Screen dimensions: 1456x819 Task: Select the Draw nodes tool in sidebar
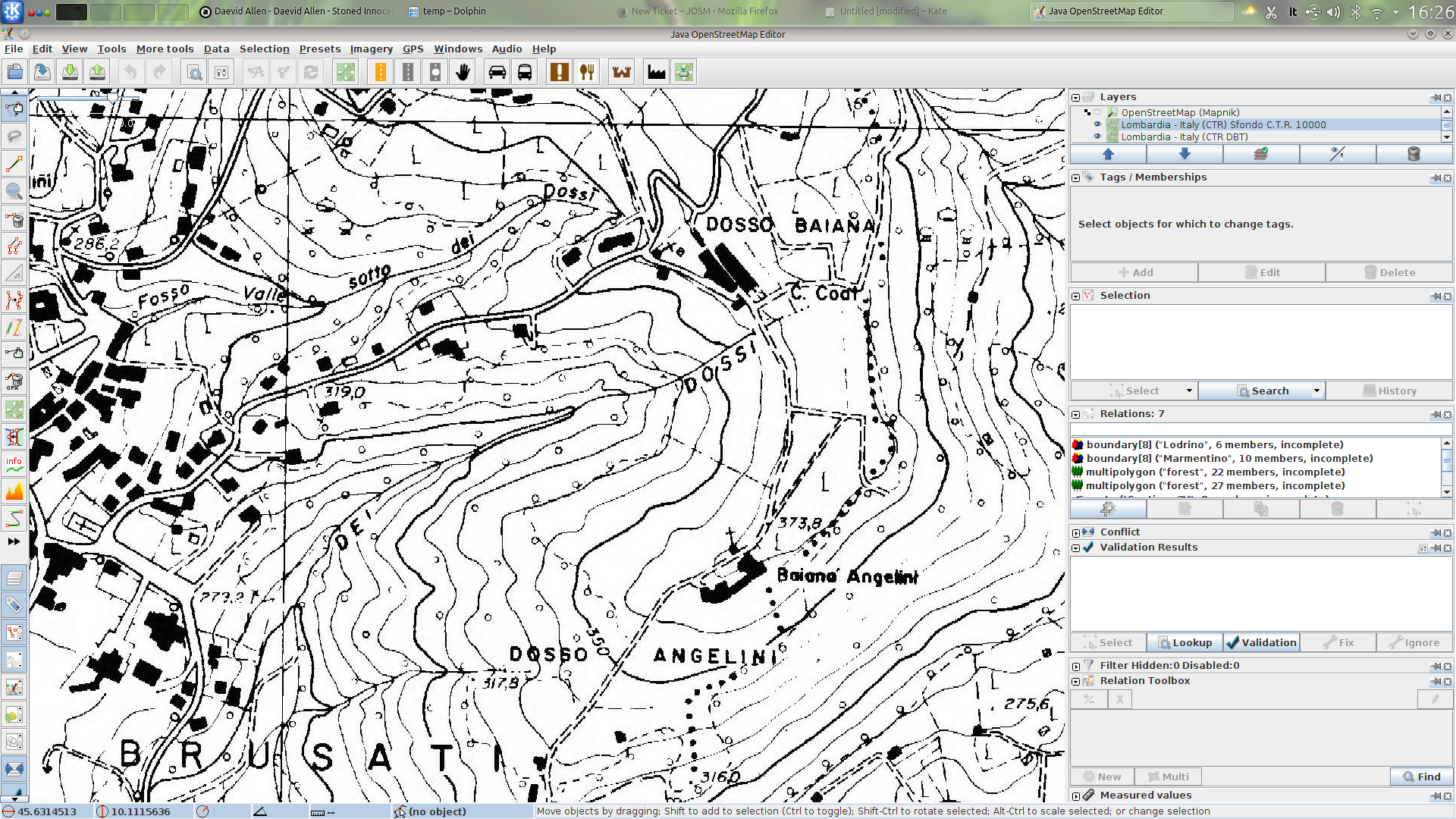(x=14, y=164)
